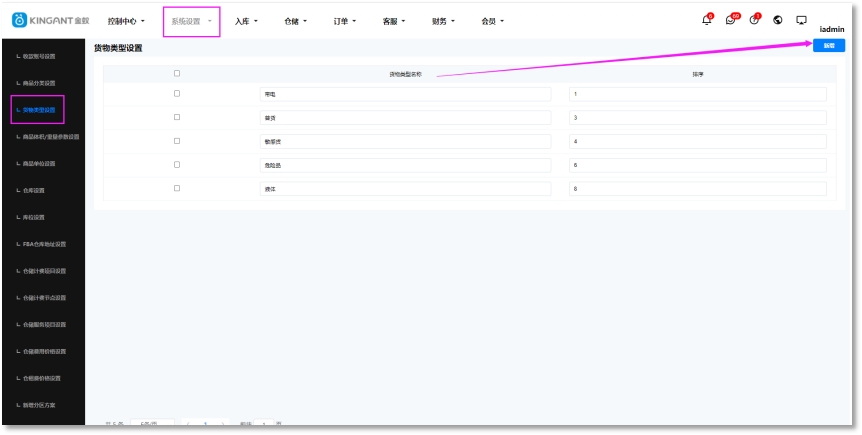862x435 pixels.
Task: Tick the select-all checkbox in table header
Action: (177, 74)
